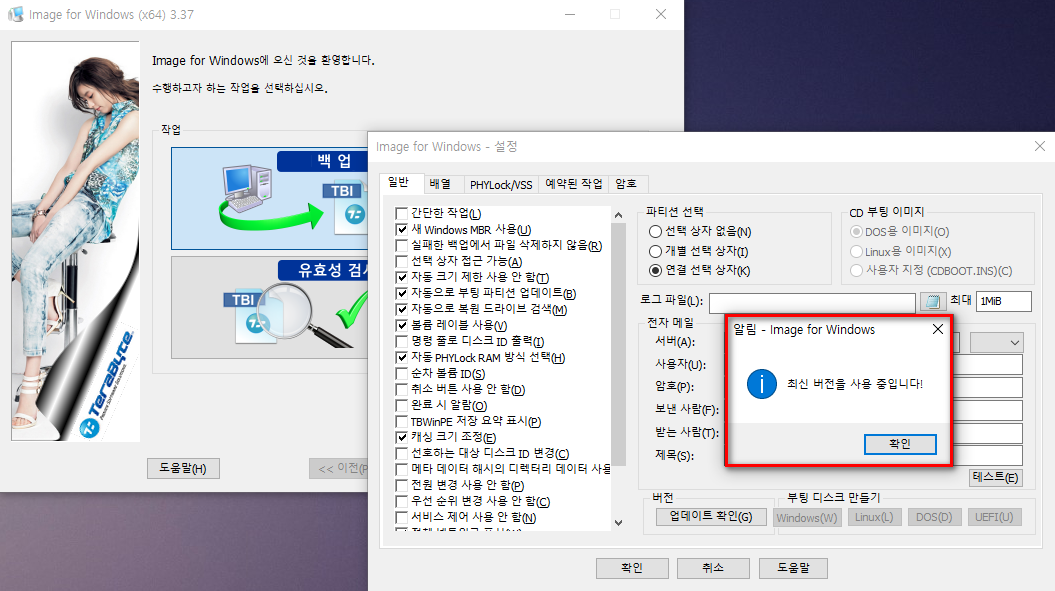This screenshot has width=1055, height=591.
Task: Select 연결 선택 상자(K) radio option
Action: coord(655,271)
